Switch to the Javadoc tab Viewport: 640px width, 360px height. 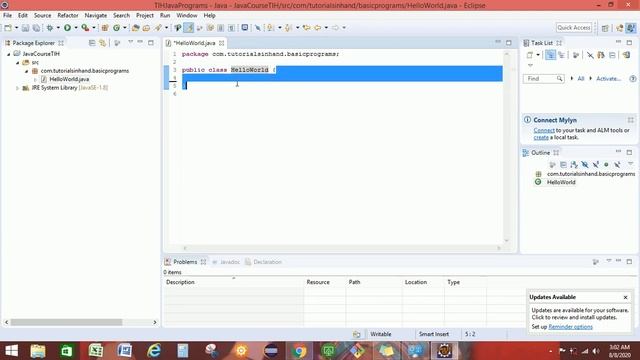(x=227, y=262)
